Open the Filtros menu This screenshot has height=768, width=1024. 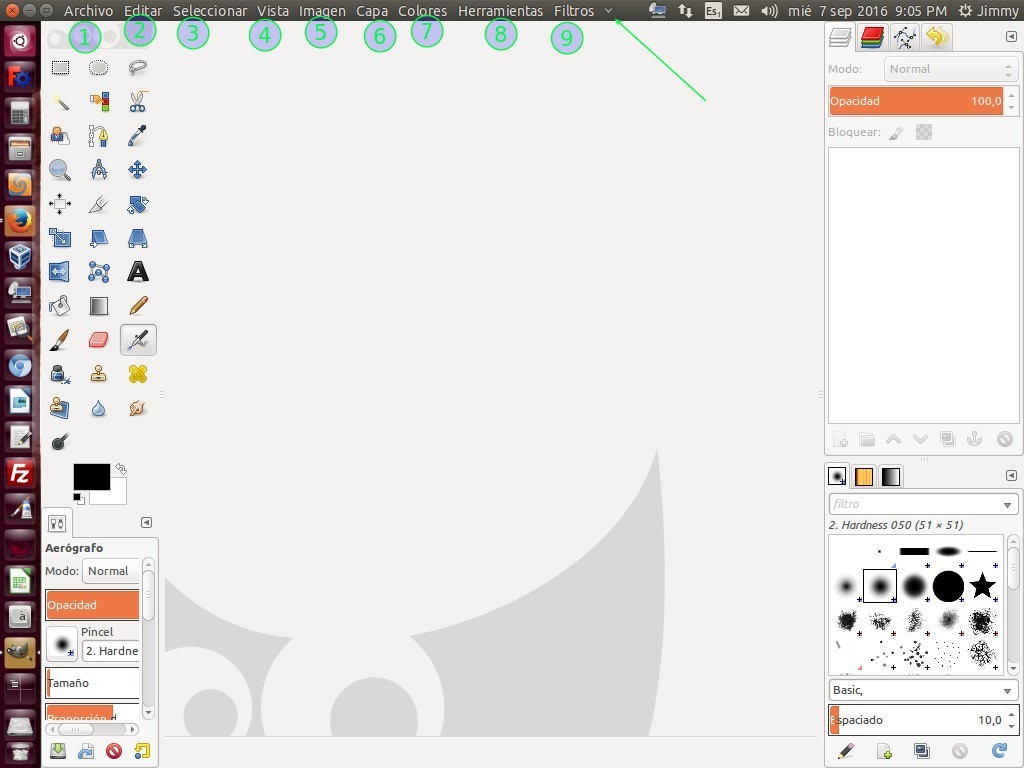click(x=573, y=11)
